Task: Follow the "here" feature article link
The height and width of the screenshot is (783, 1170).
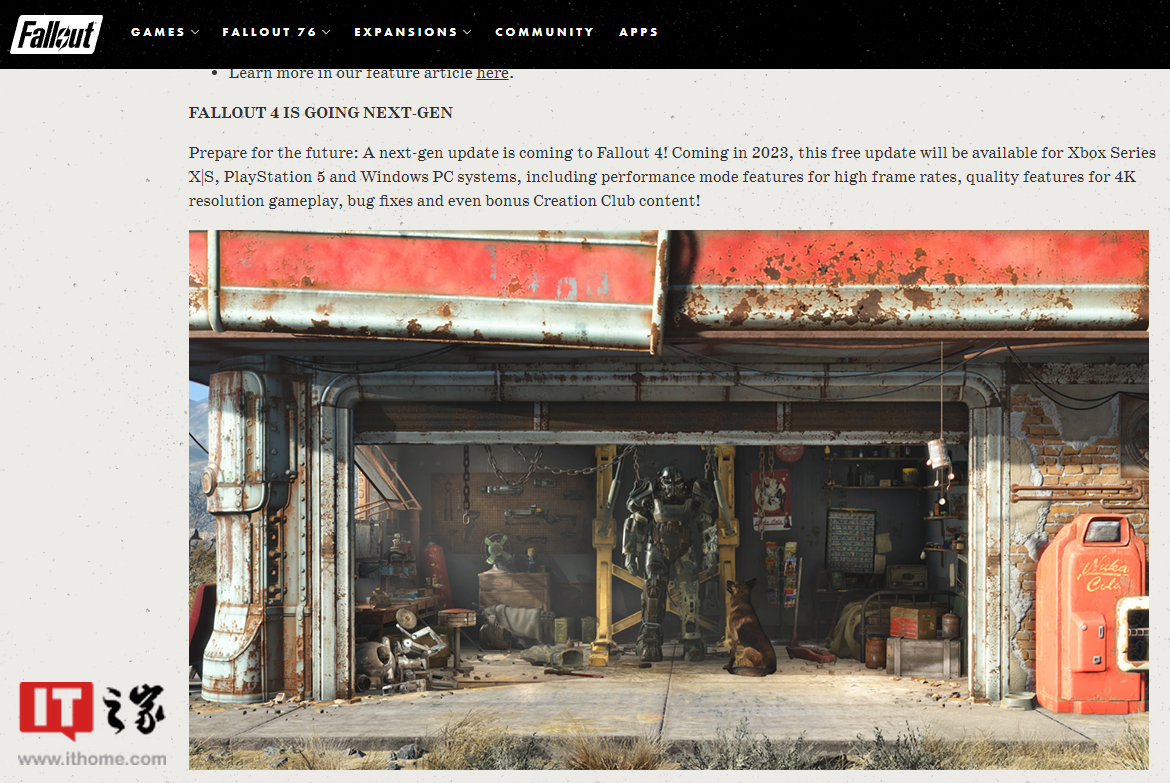Action: [492, 73]
